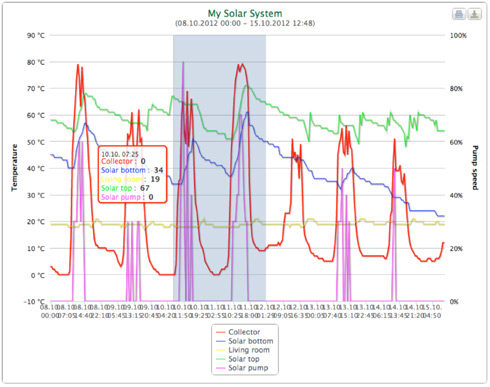Click the 10 °C axis label
490x387 pixels.
[36, 249]
